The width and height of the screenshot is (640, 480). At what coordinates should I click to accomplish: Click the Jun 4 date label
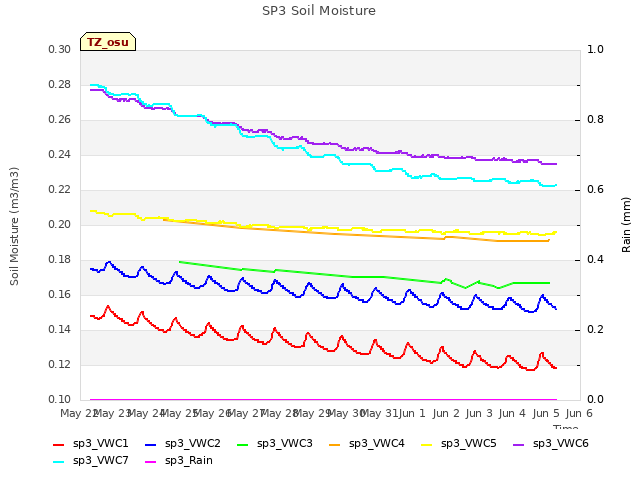(x=512, y=413)
